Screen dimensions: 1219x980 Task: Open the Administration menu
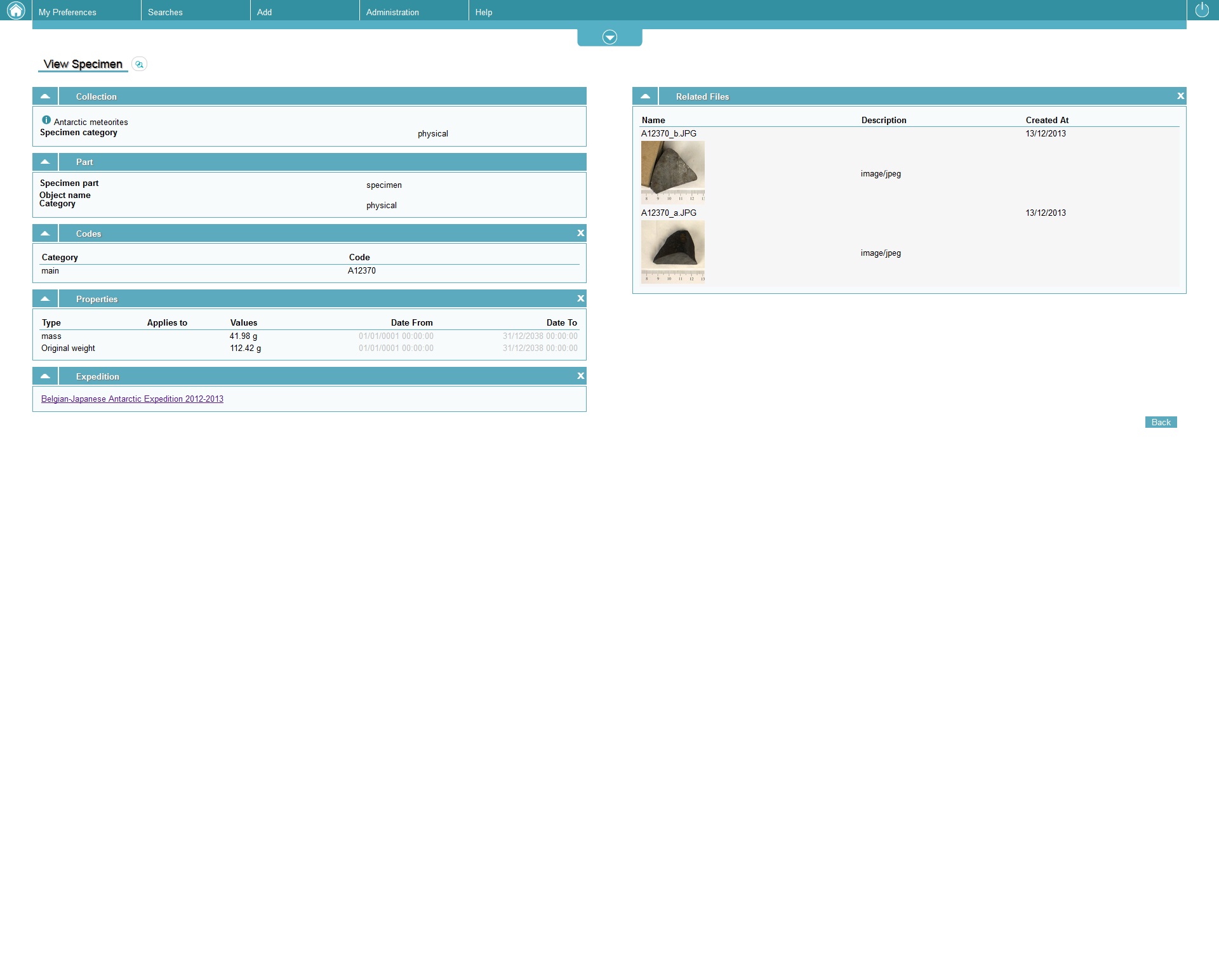392,12
